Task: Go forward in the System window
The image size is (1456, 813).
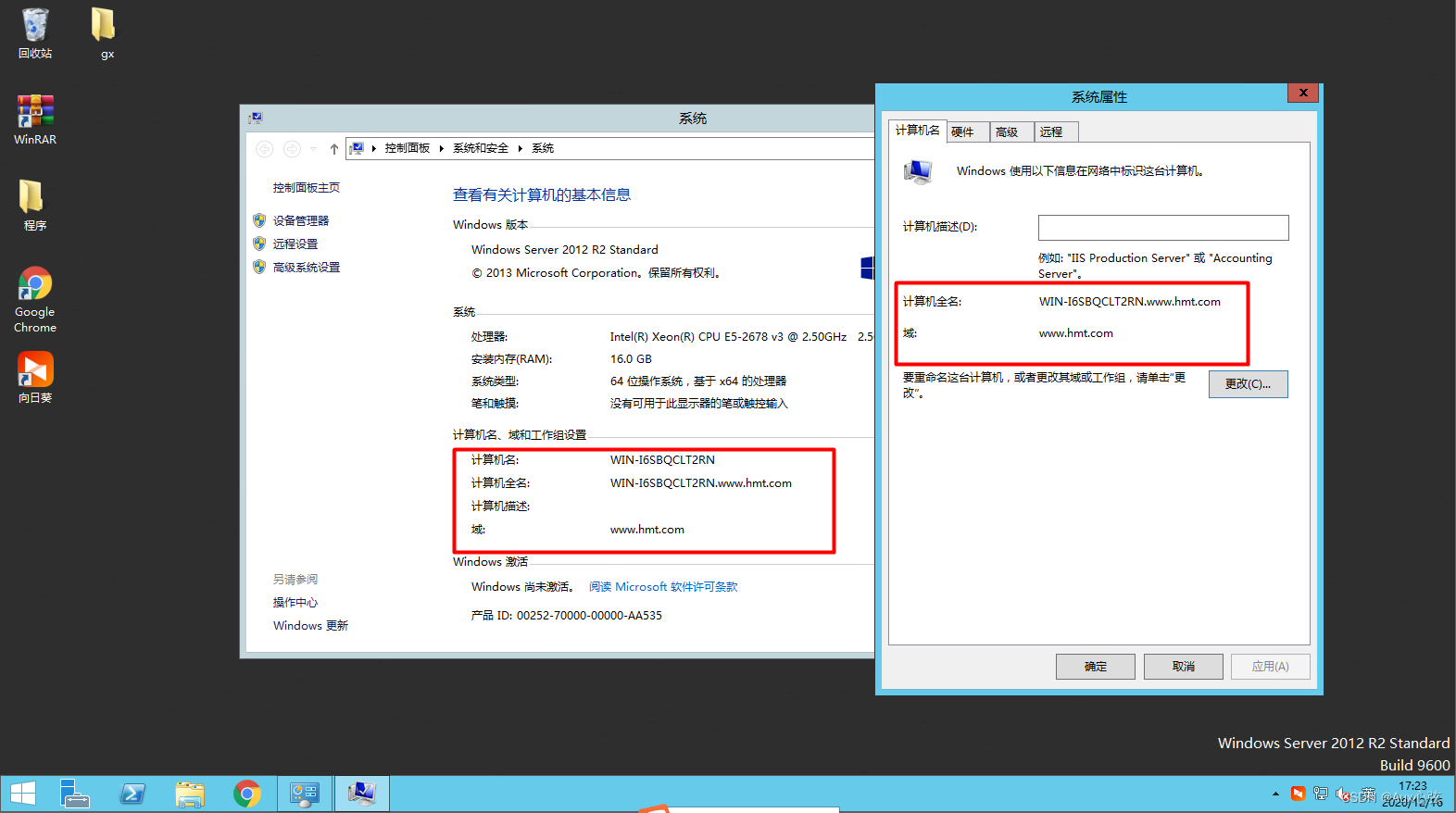Action: 292,148
